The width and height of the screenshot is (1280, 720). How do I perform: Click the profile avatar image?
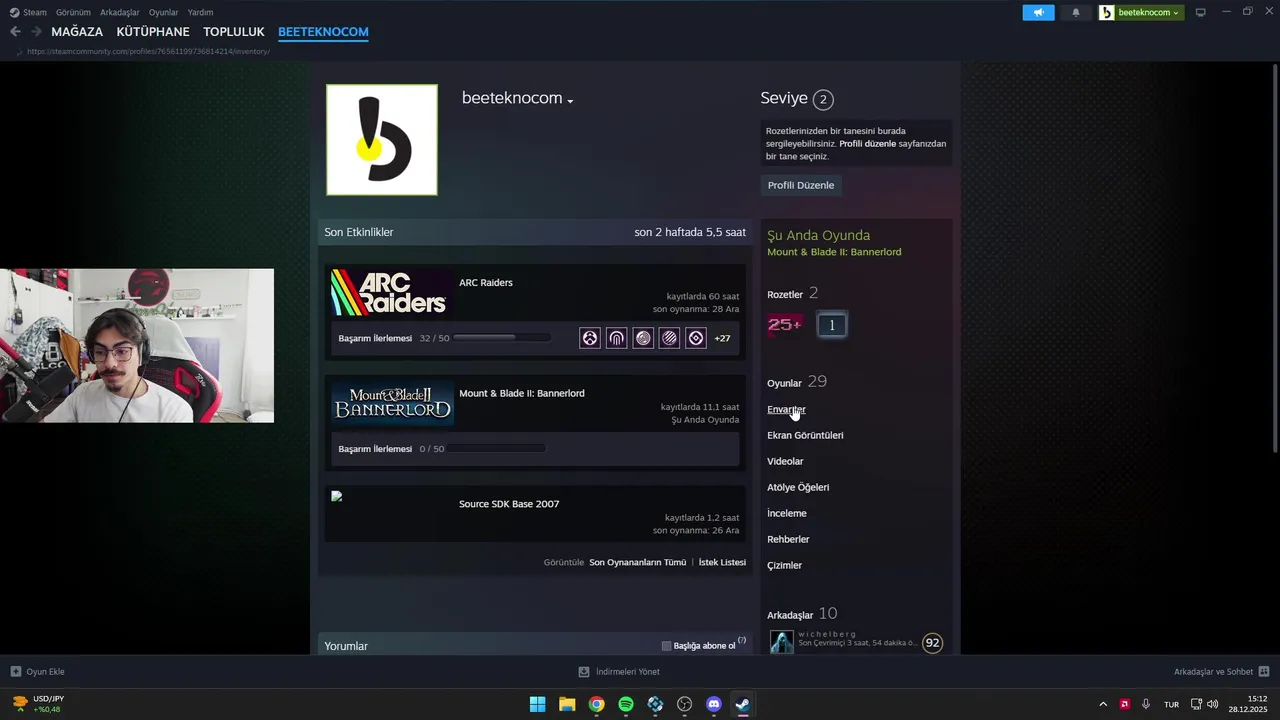(x=382, y=140)
